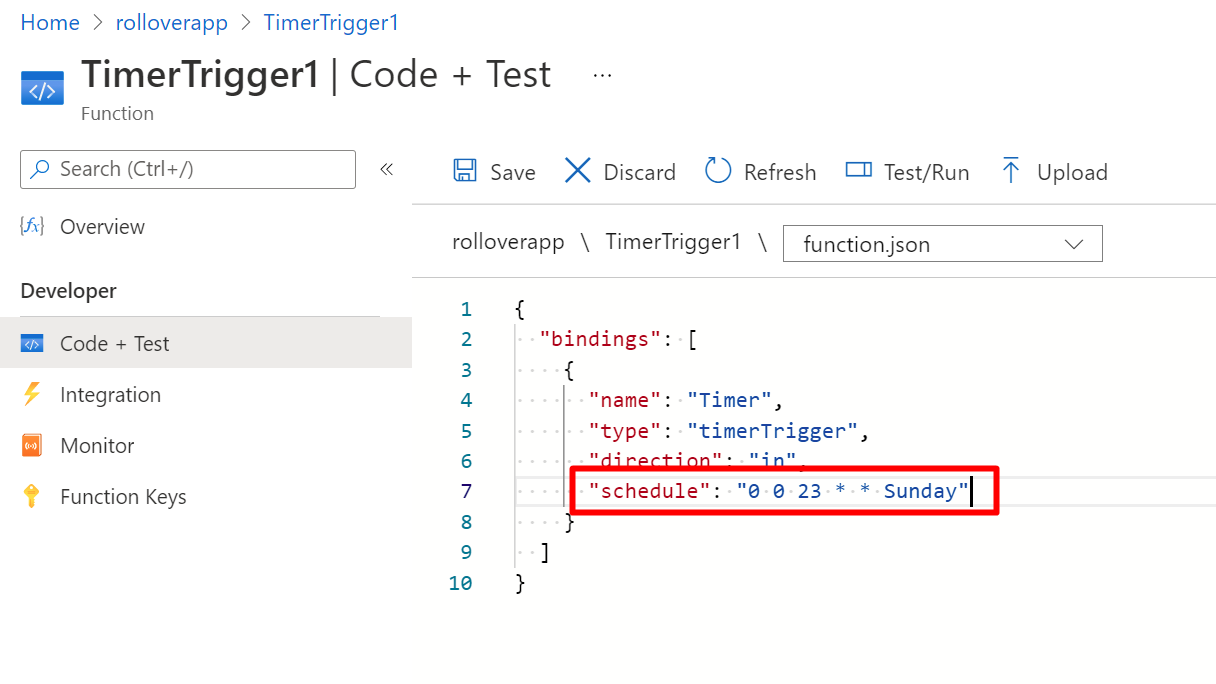Click the schedule line in code editor

click(778, 491)
